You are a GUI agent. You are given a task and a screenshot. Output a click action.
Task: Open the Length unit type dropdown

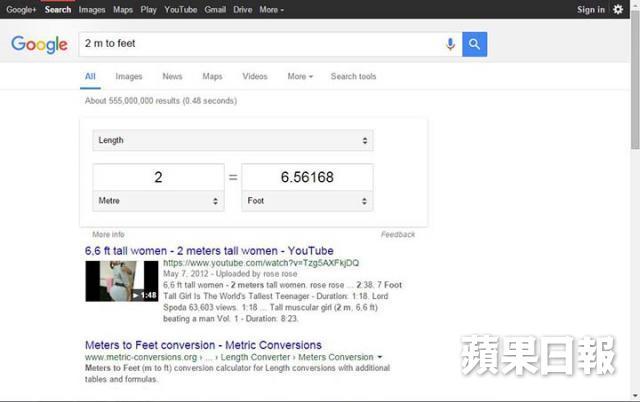tap(233, 140)
